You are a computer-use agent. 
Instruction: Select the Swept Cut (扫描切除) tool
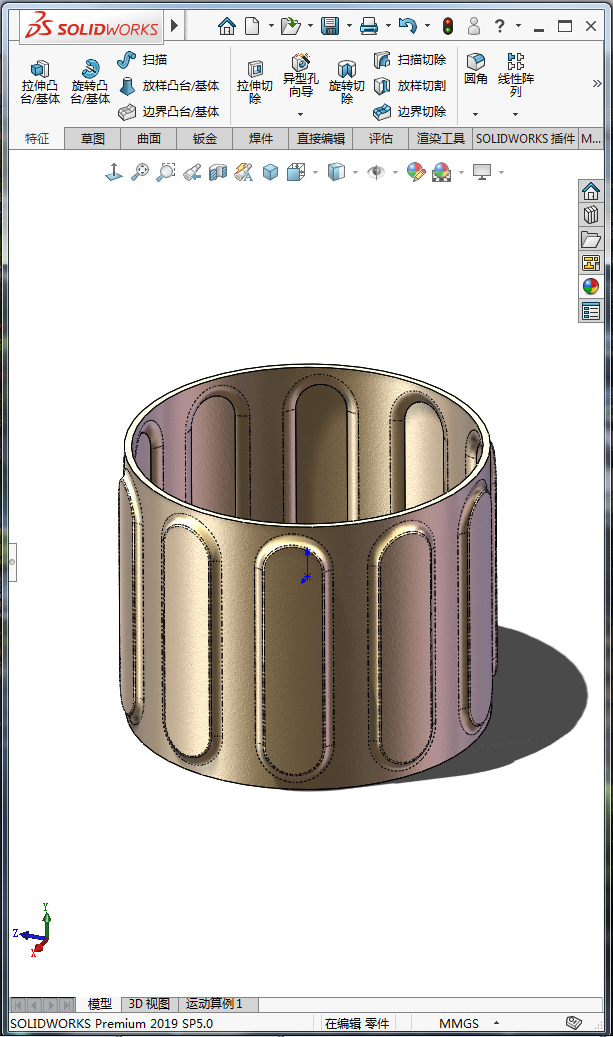coord(410,60)
